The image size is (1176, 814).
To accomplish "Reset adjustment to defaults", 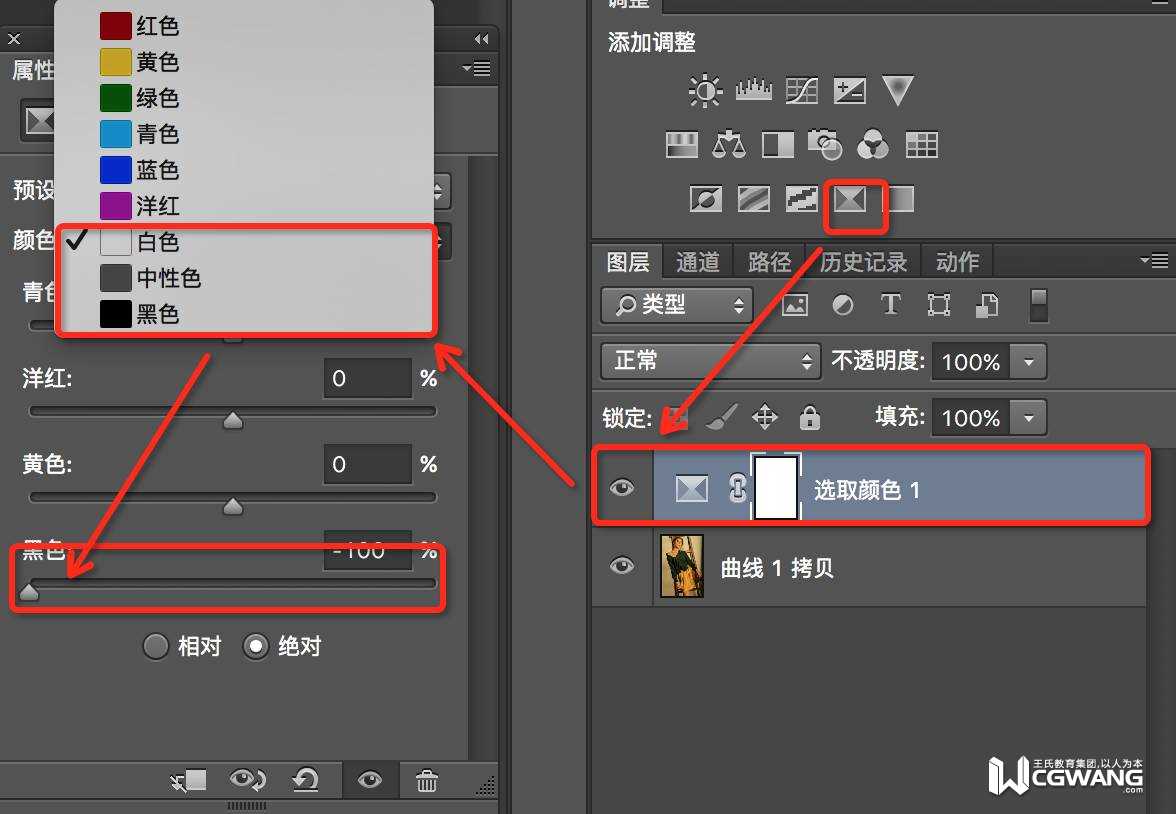I will pos(305,780).
